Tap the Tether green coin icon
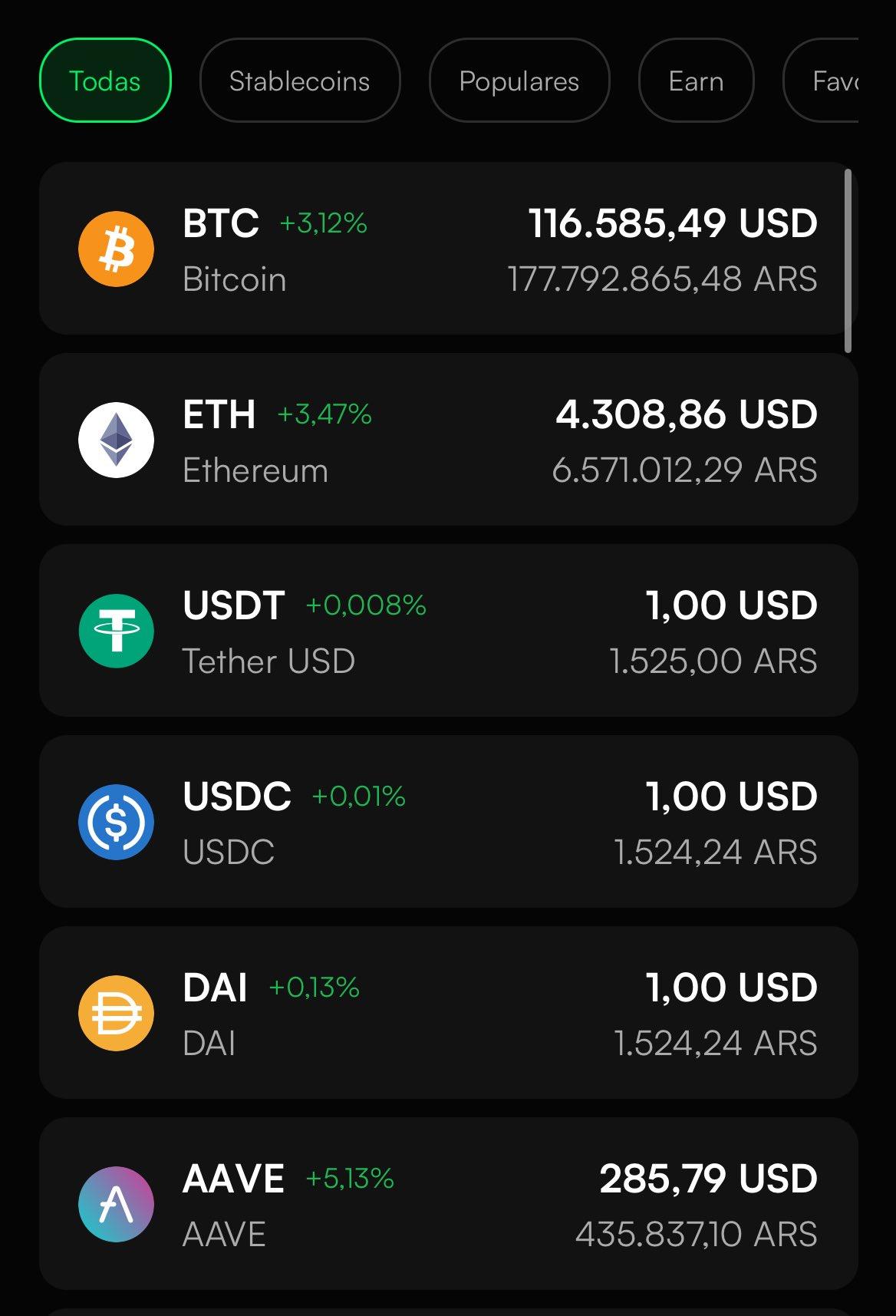This screenshot has width=896, height=1316. point(117,632)
